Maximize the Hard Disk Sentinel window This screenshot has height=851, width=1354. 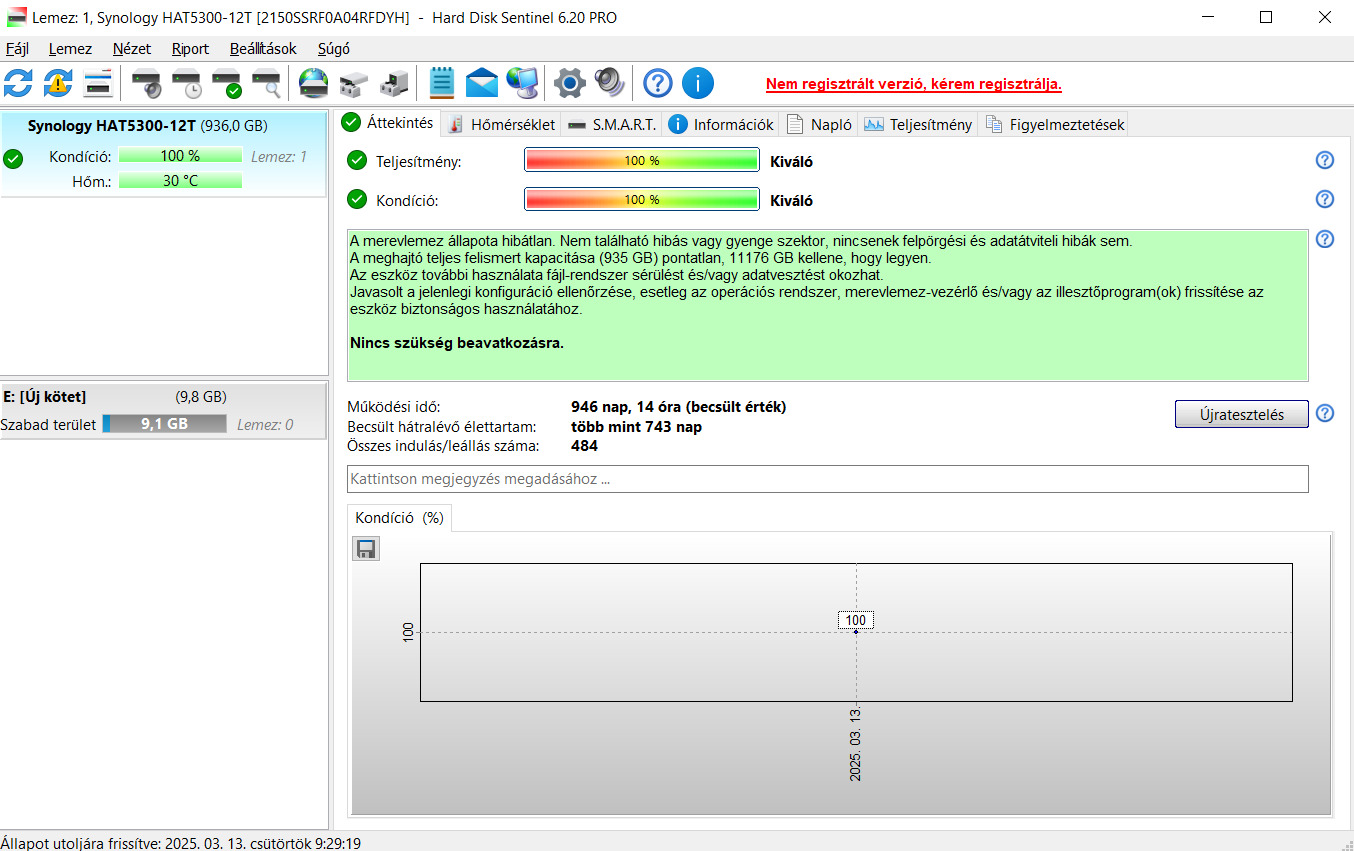point(1266,17)
